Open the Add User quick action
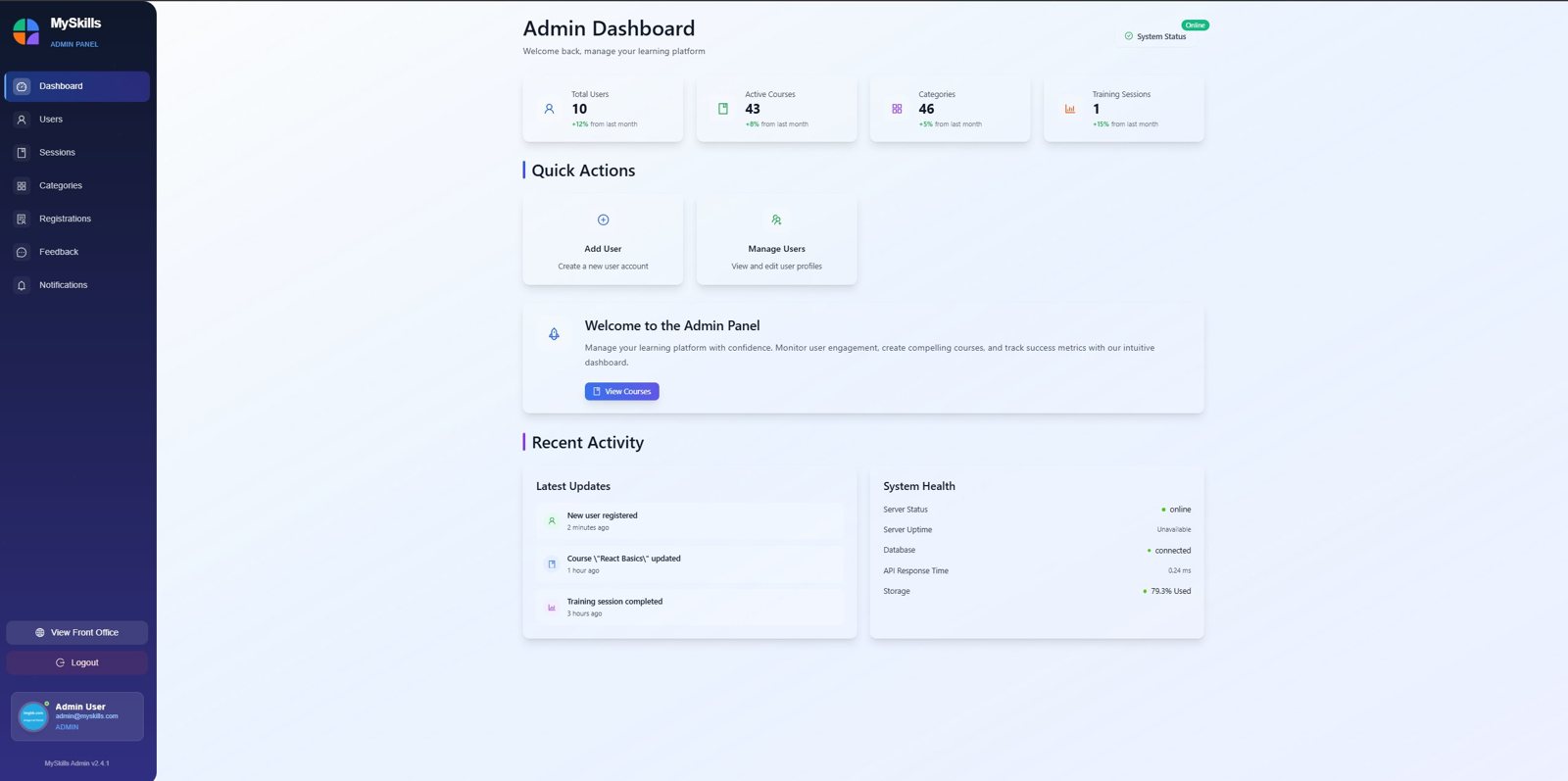The width and height of the screenshot is (1568, 781). (604, 240)
